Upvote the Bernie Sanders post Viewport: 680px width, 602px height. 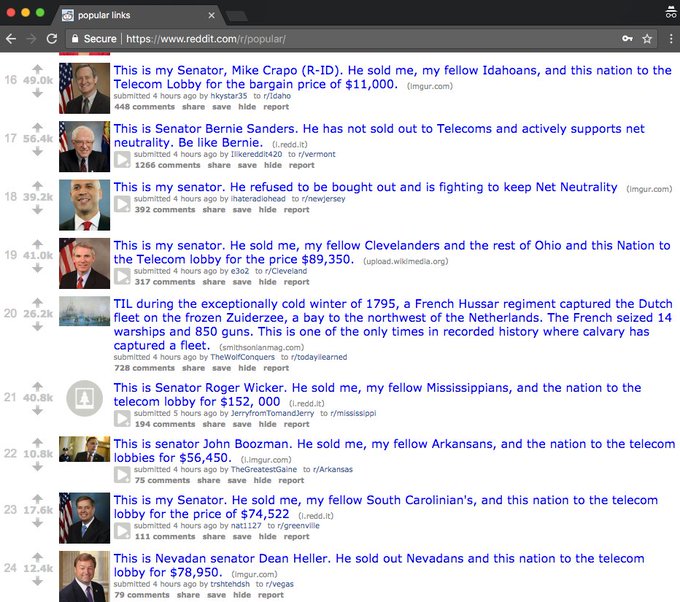pyautogui.click(x=38, y=127)
